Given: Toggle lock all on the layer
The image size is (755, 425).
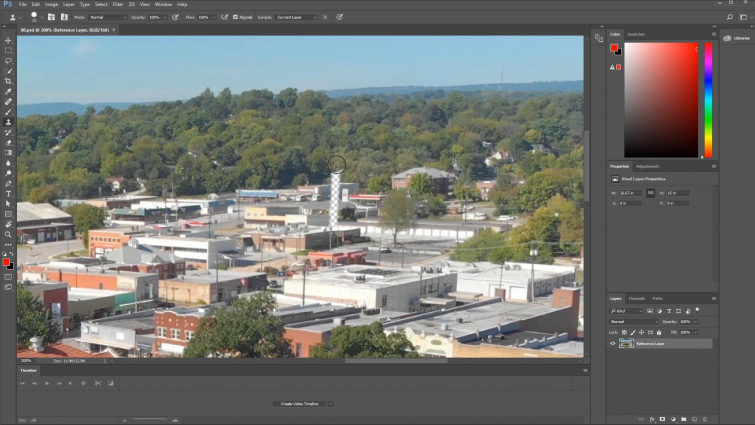Looking at the screenshot, I should 659,332.
